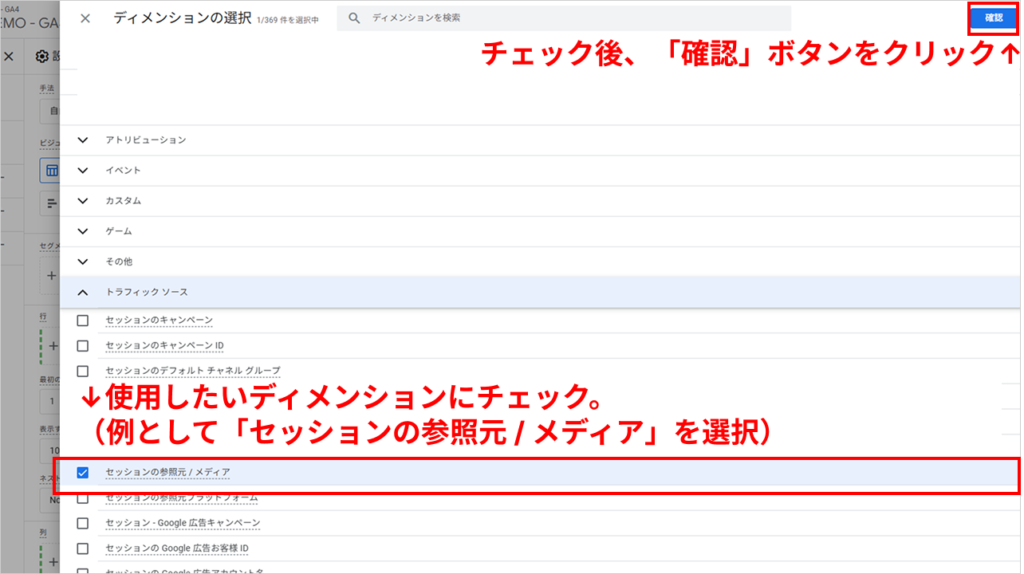Check セッションのキャンペーン ID checkbox
Viewport: 1024px width, 574px height.
[82, 345]
